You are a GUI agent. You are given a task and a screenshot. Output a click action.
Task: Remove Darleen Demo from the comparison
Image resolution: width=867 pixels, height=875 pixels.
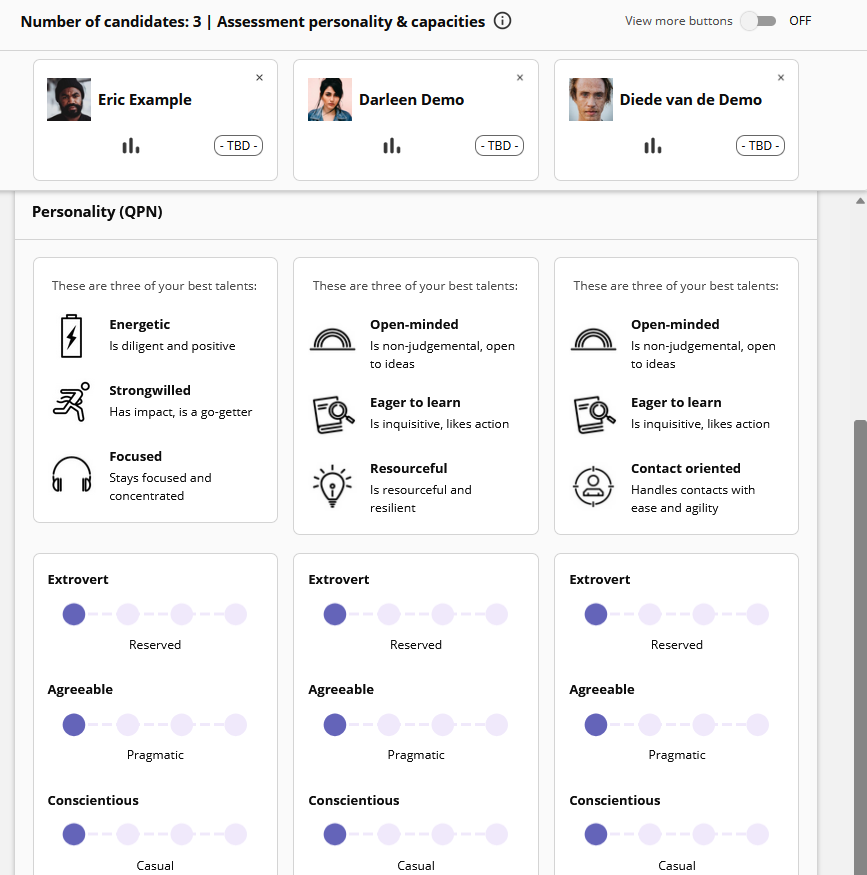[x=520, y=78]
